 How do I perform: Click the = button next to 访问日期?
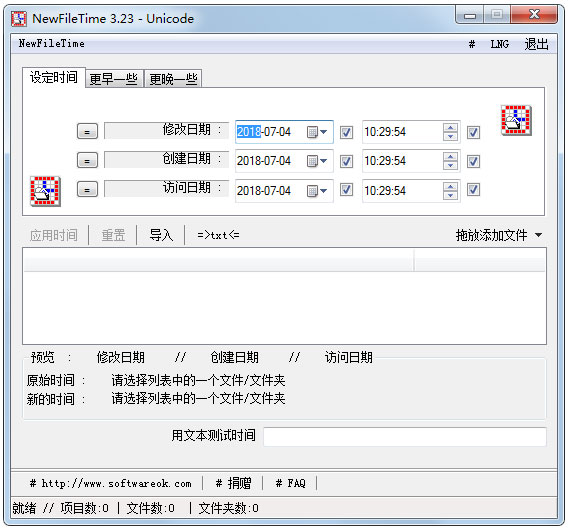87,189
